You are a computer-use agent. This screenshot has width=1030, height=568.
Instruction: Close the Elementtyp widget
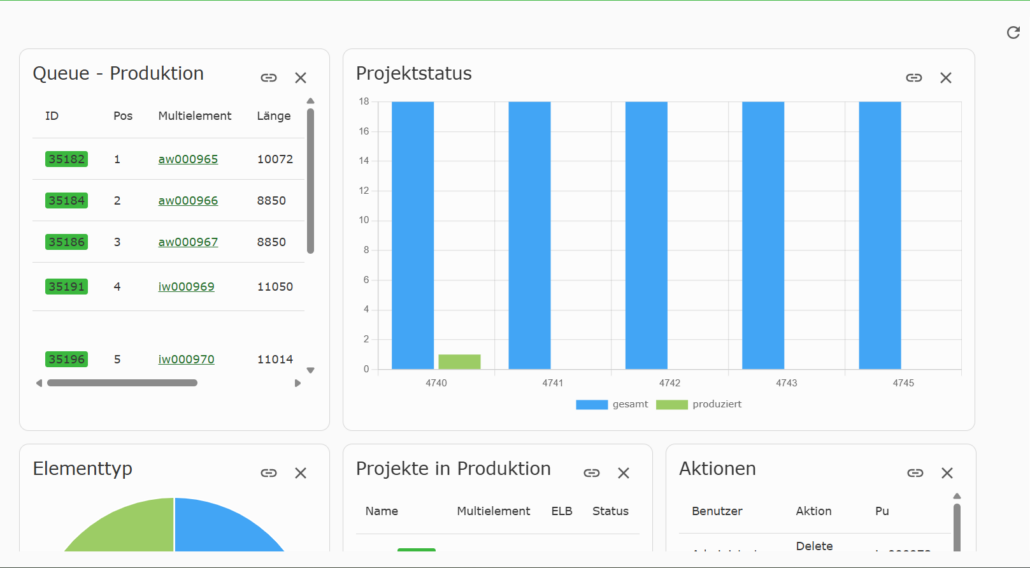(301, 473)
